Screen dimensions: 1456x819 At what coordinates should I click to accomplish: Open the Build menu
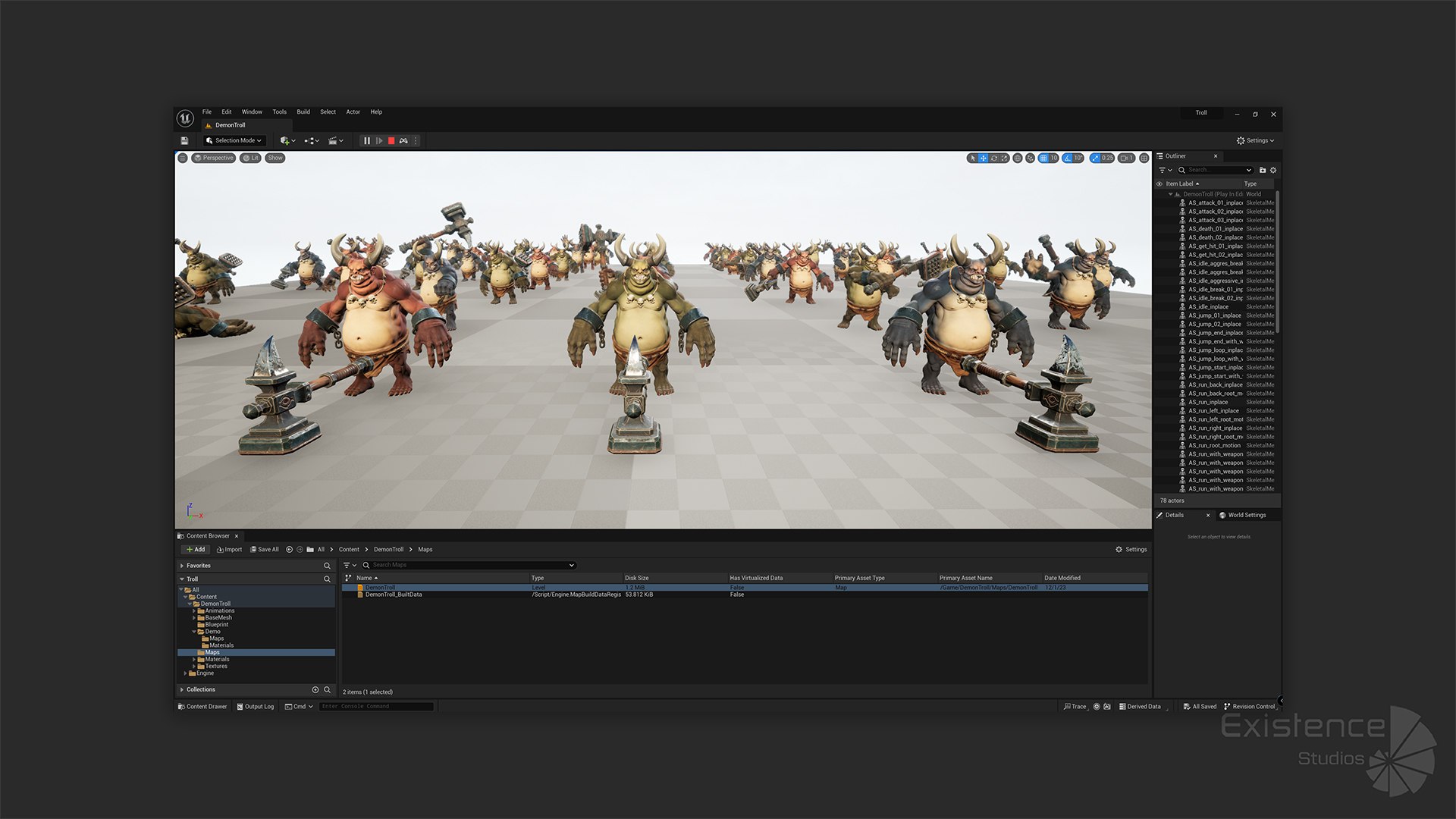pos(303,112)
